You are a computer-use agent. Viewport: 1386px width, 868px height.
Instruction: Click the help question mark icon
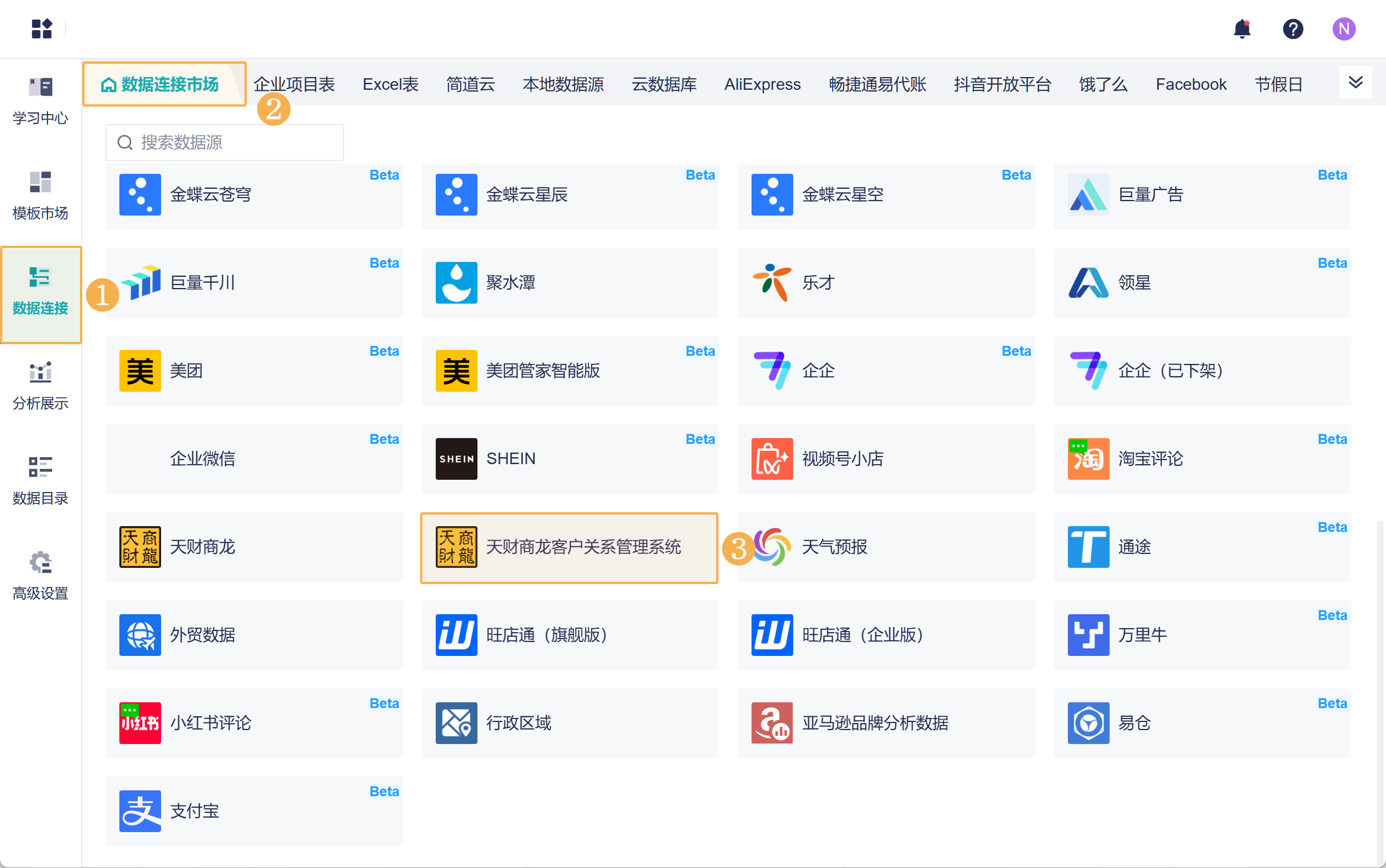(x=1293, y=28)
